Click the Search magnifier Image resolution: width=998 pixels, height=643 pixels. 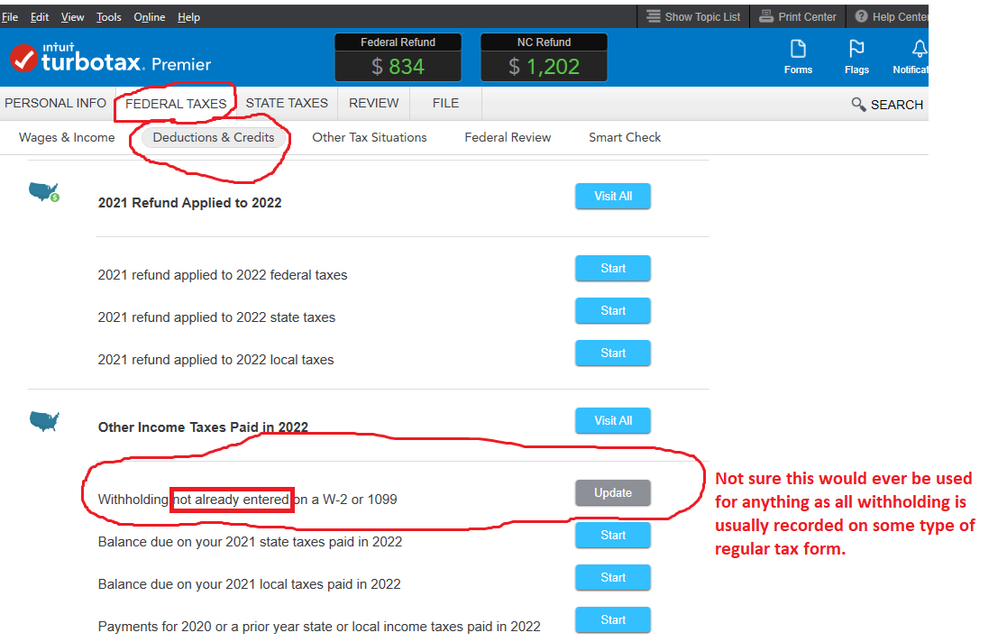coord(858,104)
